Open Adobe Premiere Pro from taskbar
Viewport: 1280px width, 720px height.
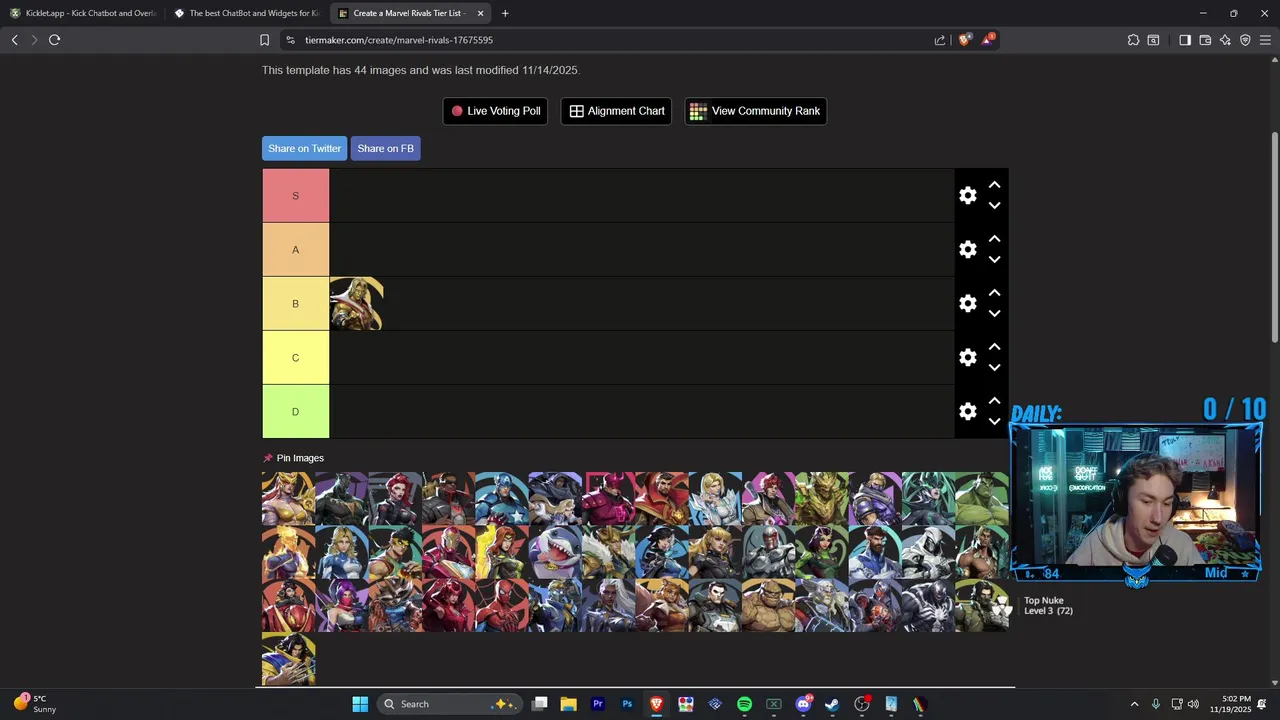pyautogui.click(x=598, y=704)
